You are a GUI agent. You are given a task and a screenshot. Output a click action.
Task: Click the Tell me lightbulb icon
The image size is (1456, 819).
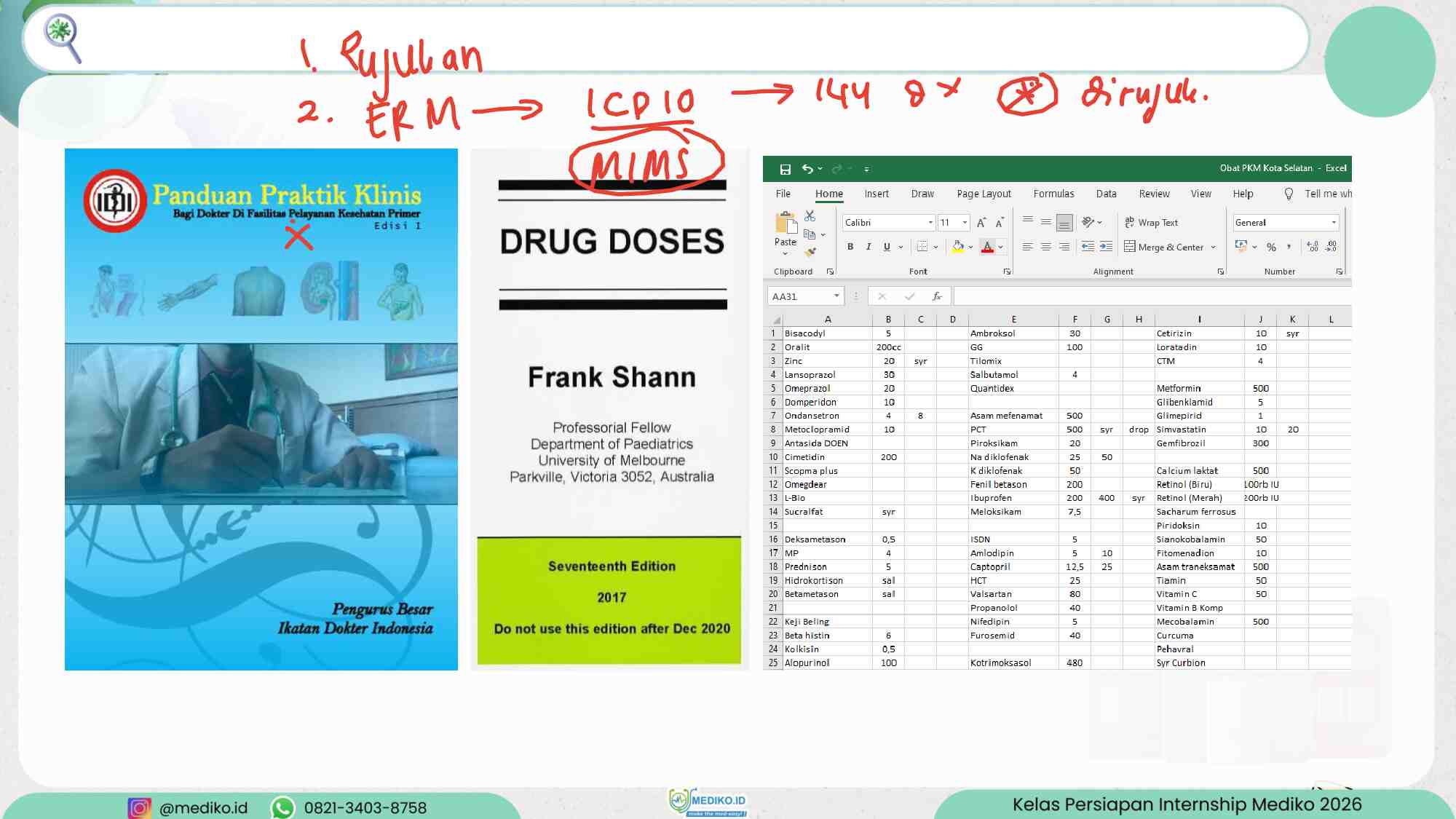[x=1289, y=194]
